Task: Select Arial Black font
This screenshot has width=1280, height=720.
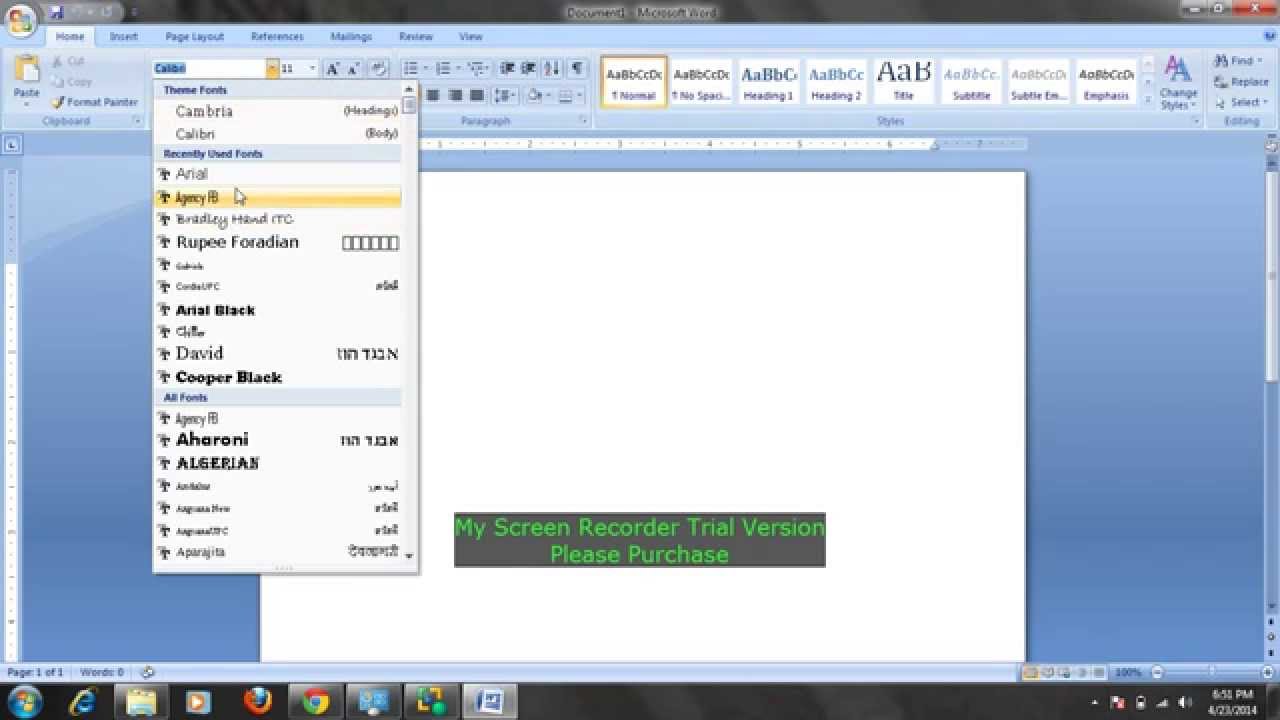Action: tap(278, 310)
